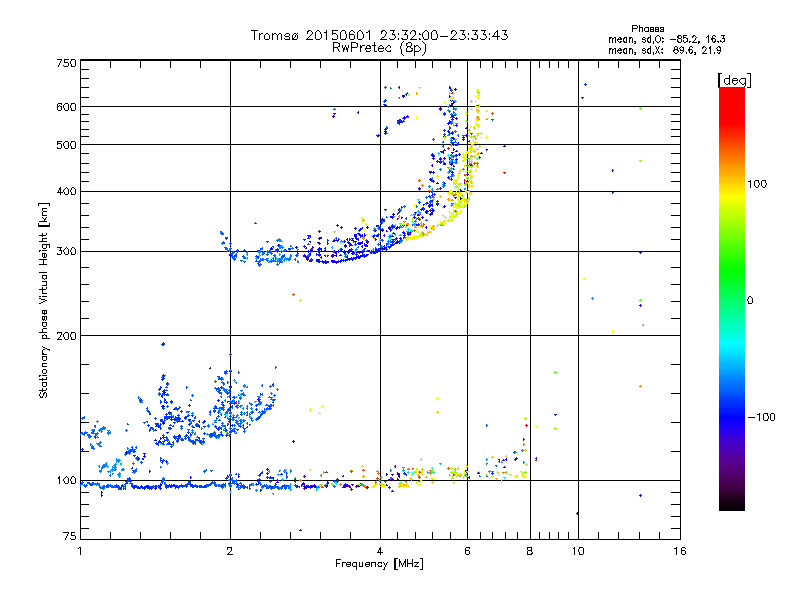
Task: Click the colorbar tick label '100'
Action: pos(757,184)
